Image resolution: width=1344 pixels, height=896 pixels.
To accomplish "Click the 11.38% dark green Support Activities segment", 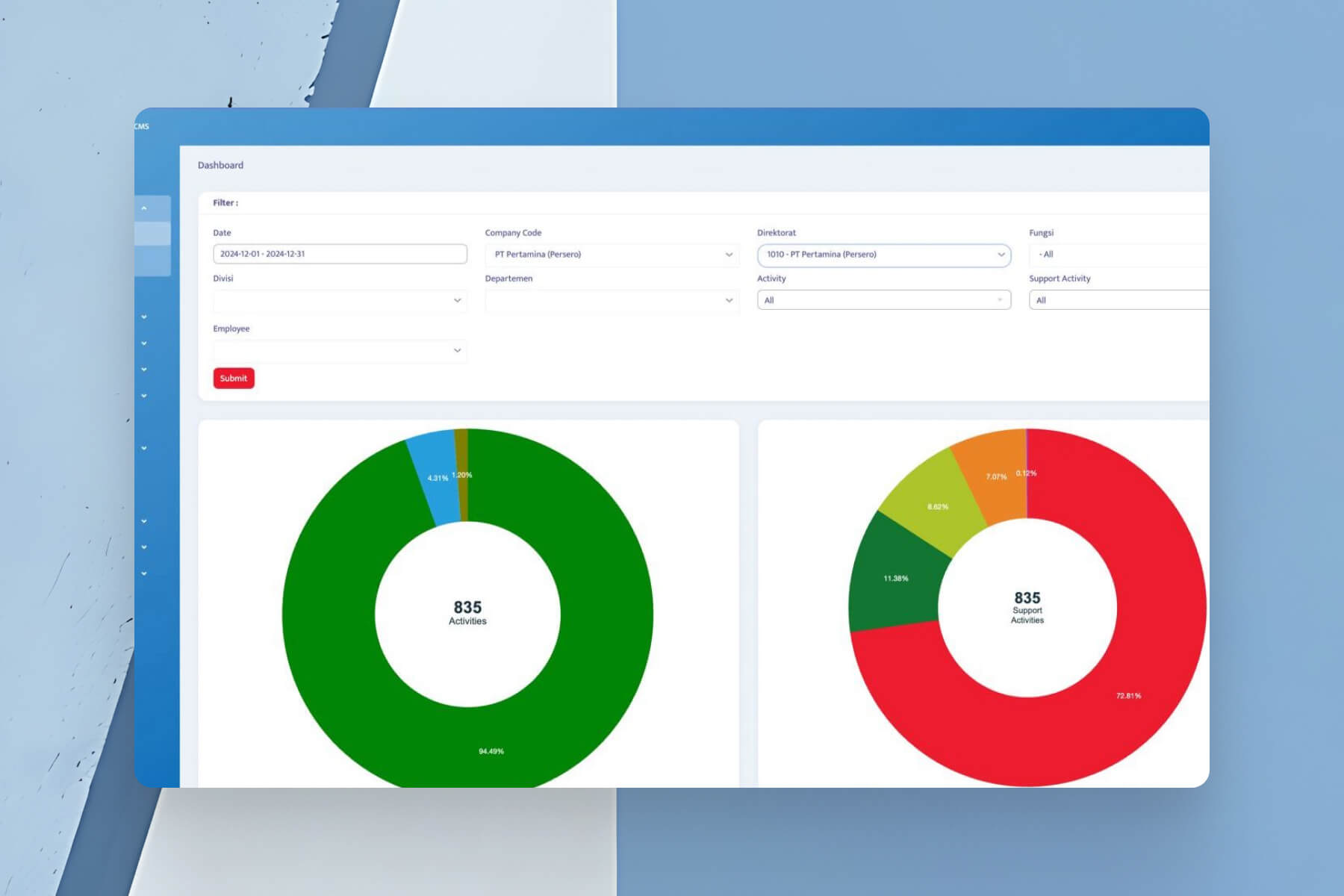I will [x=896, y=578].
